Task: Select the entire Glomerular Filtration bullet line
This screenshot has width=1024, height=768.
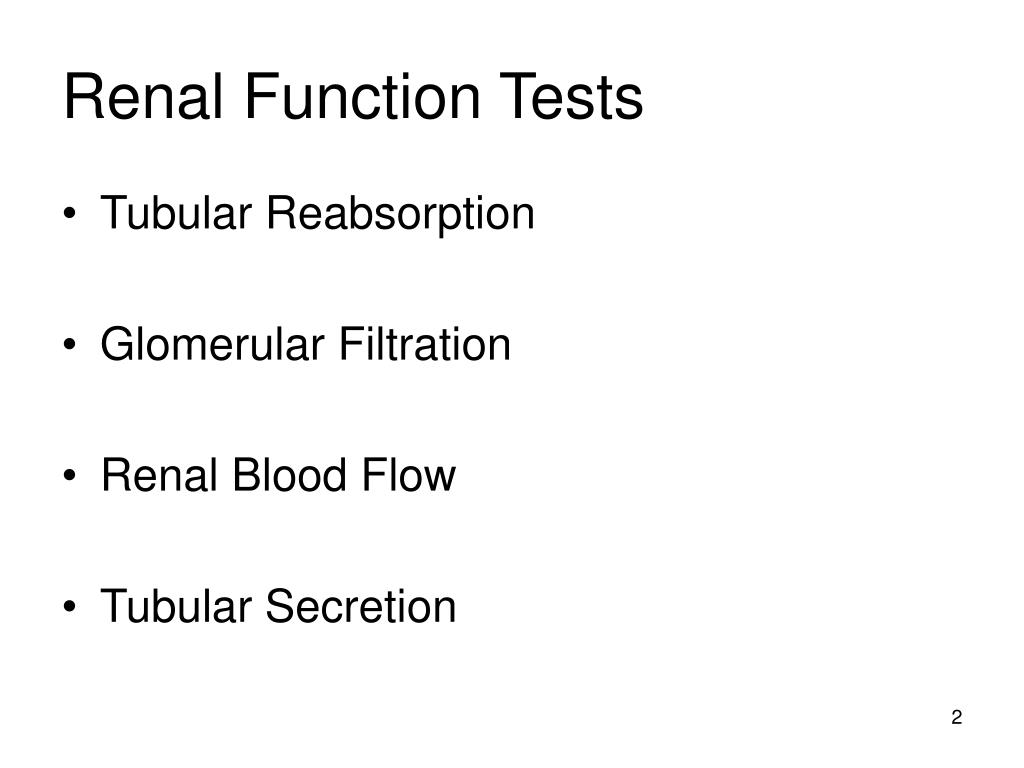Action: tap(287, 344)
